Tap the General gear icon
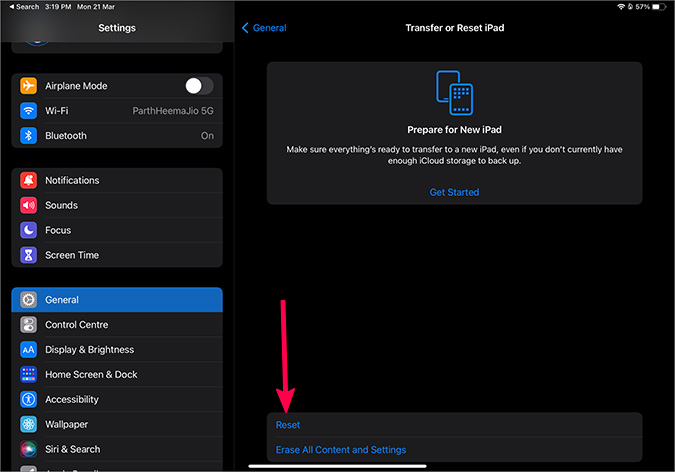Screen dimensions: 675x472 (x=28, y=300)
